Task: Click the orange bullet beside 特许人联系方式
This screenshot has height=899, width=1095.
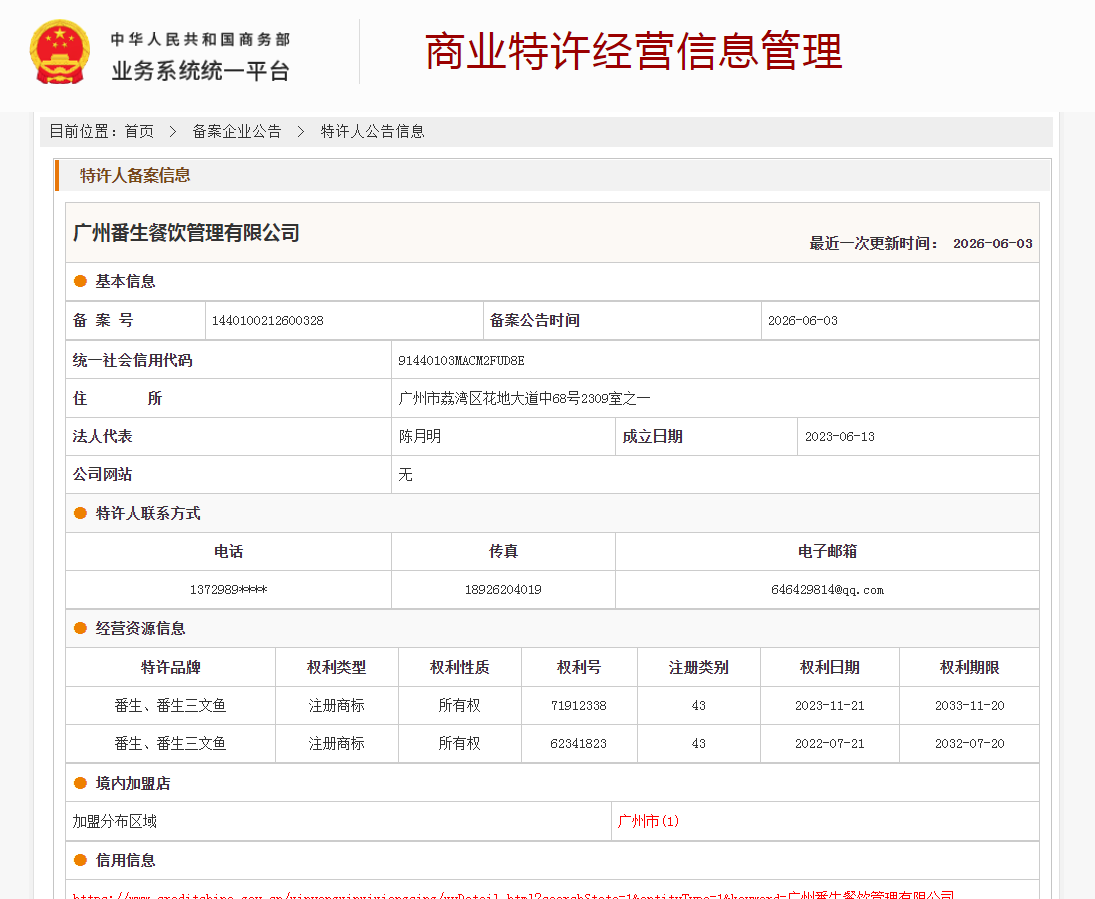Action: [x=80, y=513]
